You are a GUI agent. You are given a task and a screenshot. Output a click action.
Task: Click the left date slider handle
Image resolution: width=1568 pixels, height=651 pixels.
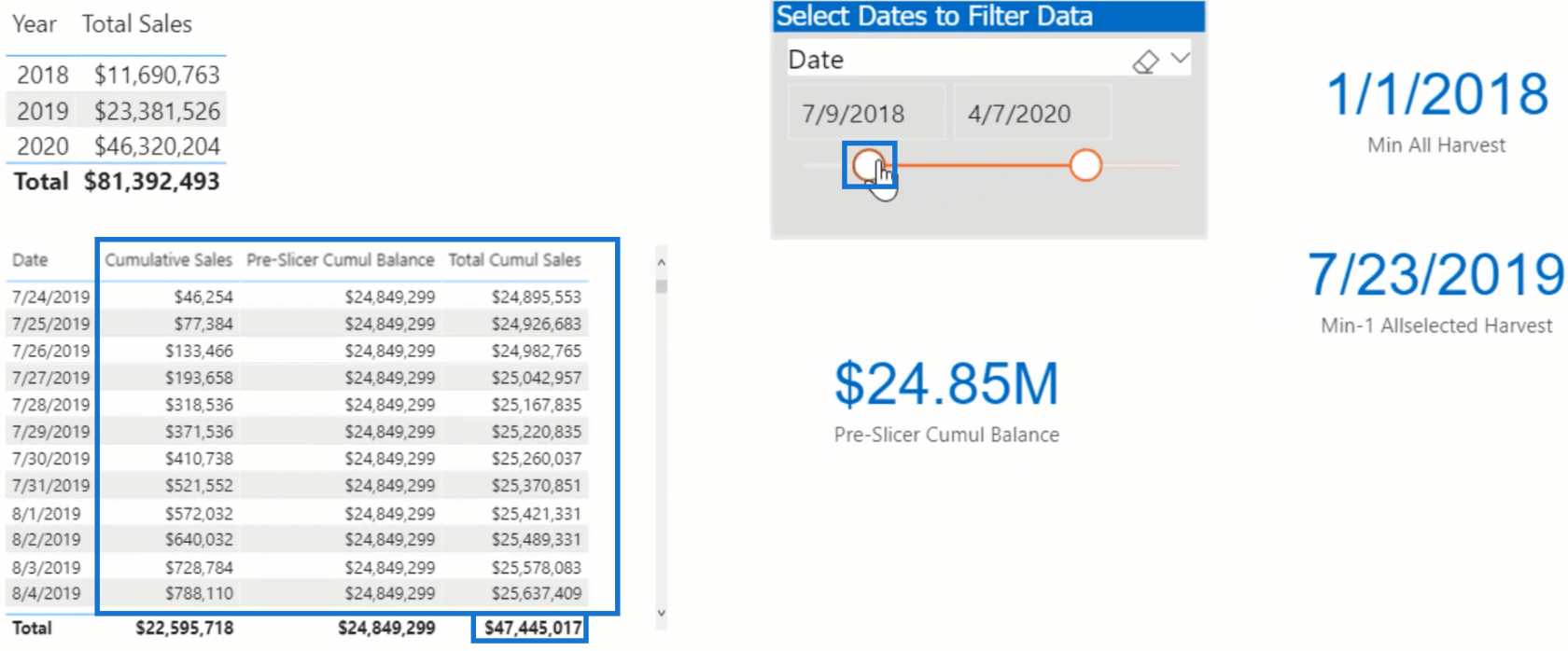(868, 165)
